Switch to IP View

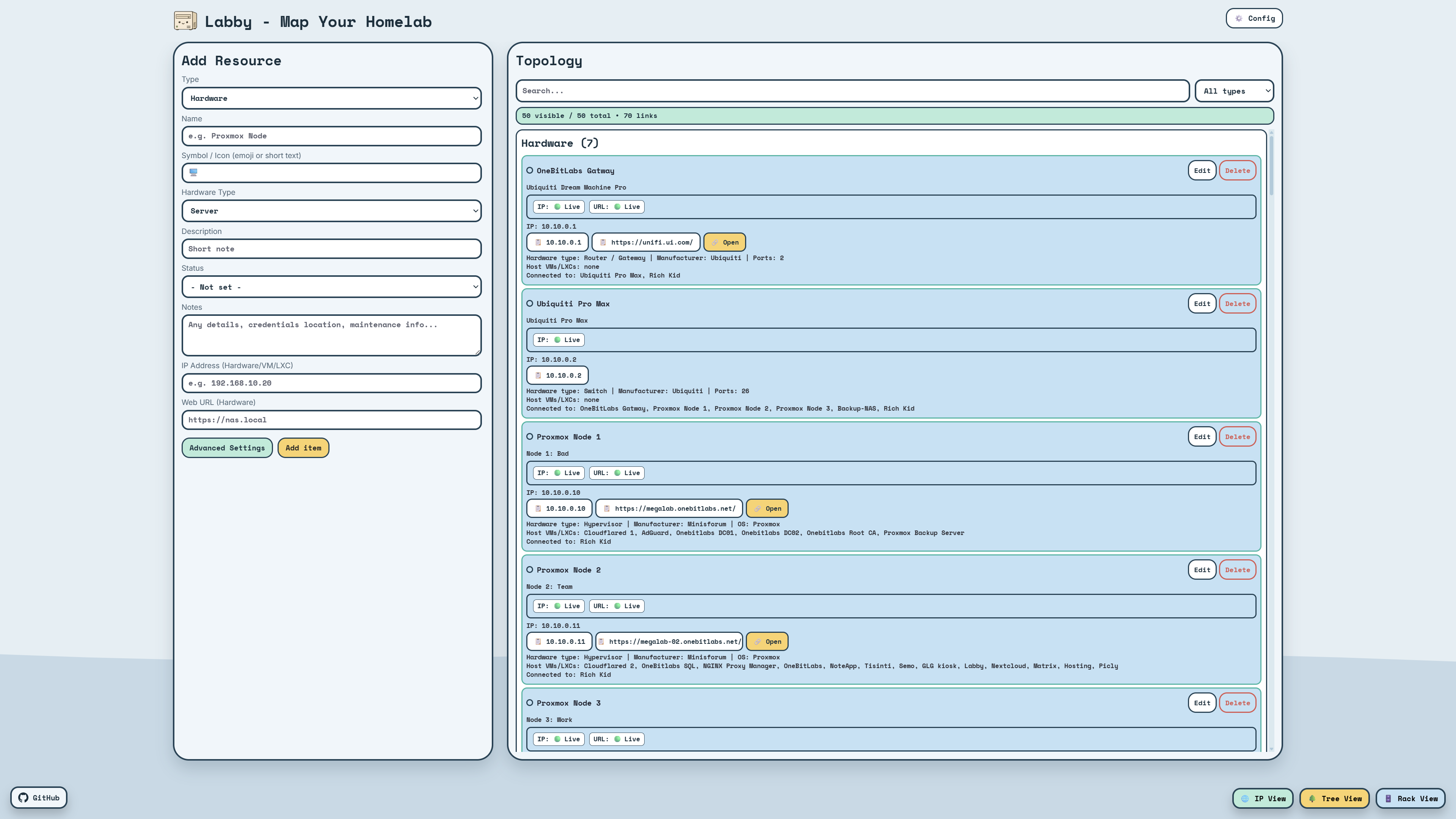1262,799
